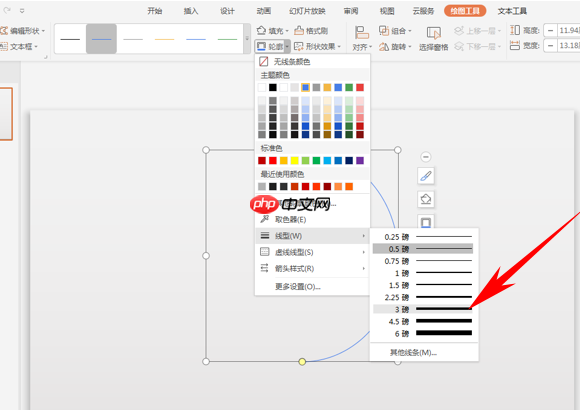The height and width of the screenshot is (410, 580).
Task: Choose the 3 磅 line weight
Action: tap(423, 309)
